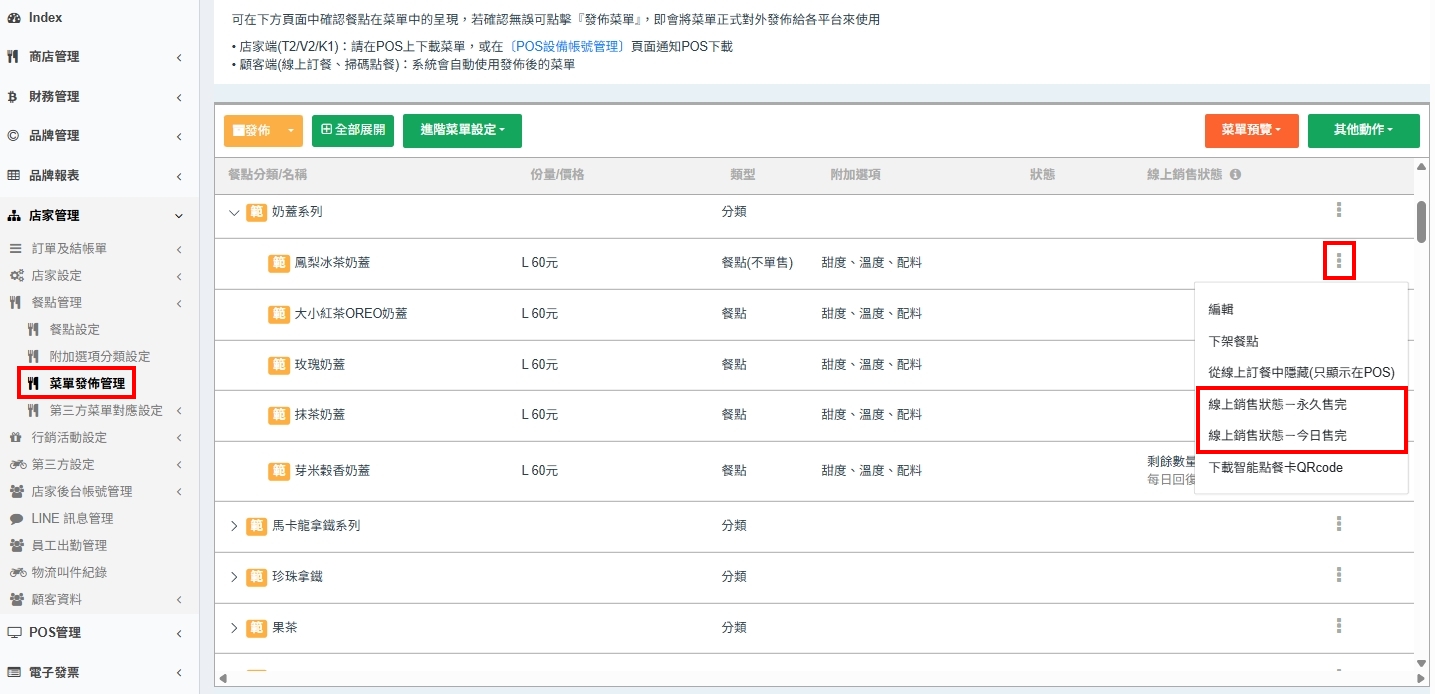The height and width of the screenshot is (694, 1435).
Task: Expand the 果茶 category row
Action: 235,628
